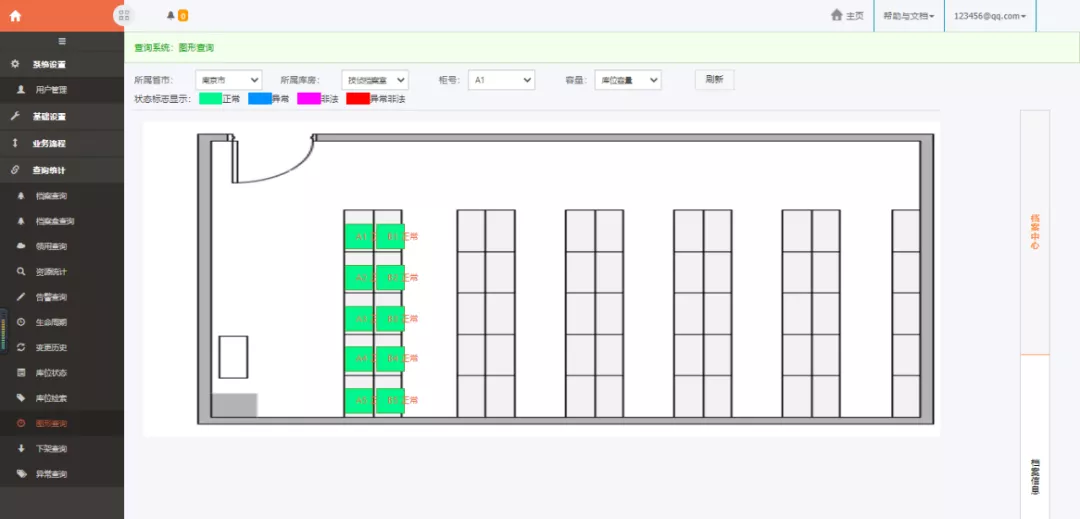This screenshot has width=1080, height=519.
Task: Click the 刷新 refresh button
Action: 714,80
